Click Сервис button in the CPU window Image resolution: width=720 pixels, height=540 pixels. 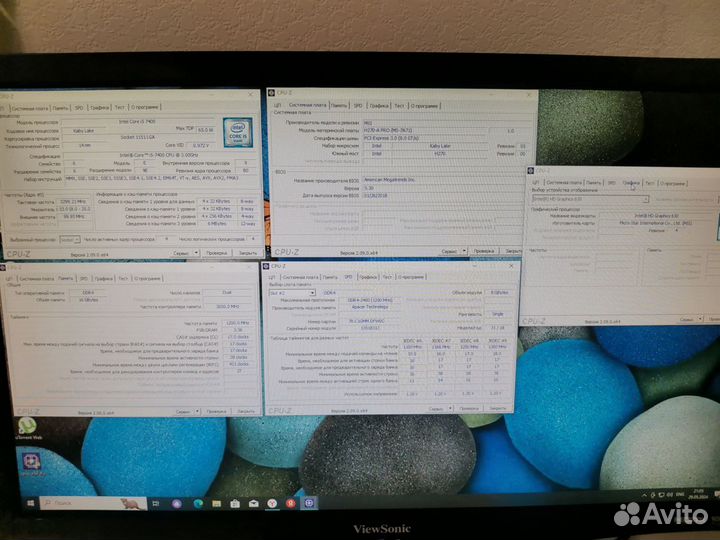tap(181, 253)
